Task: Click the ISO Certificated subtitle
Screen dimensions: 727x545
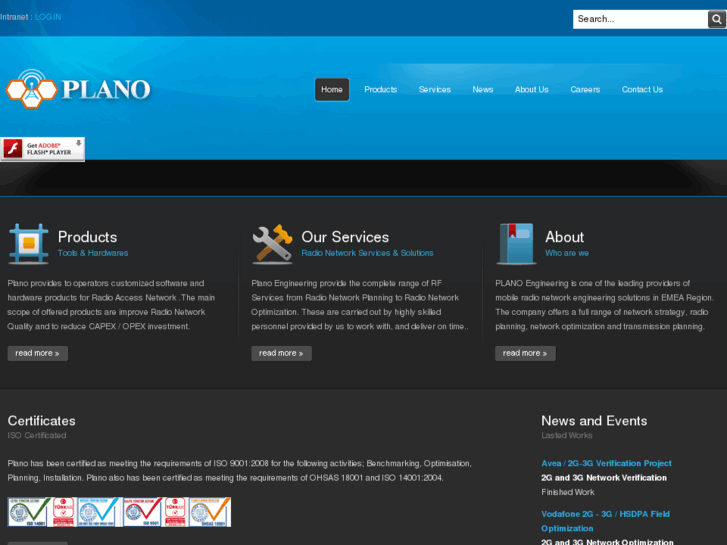Action: tap(37, 436)
